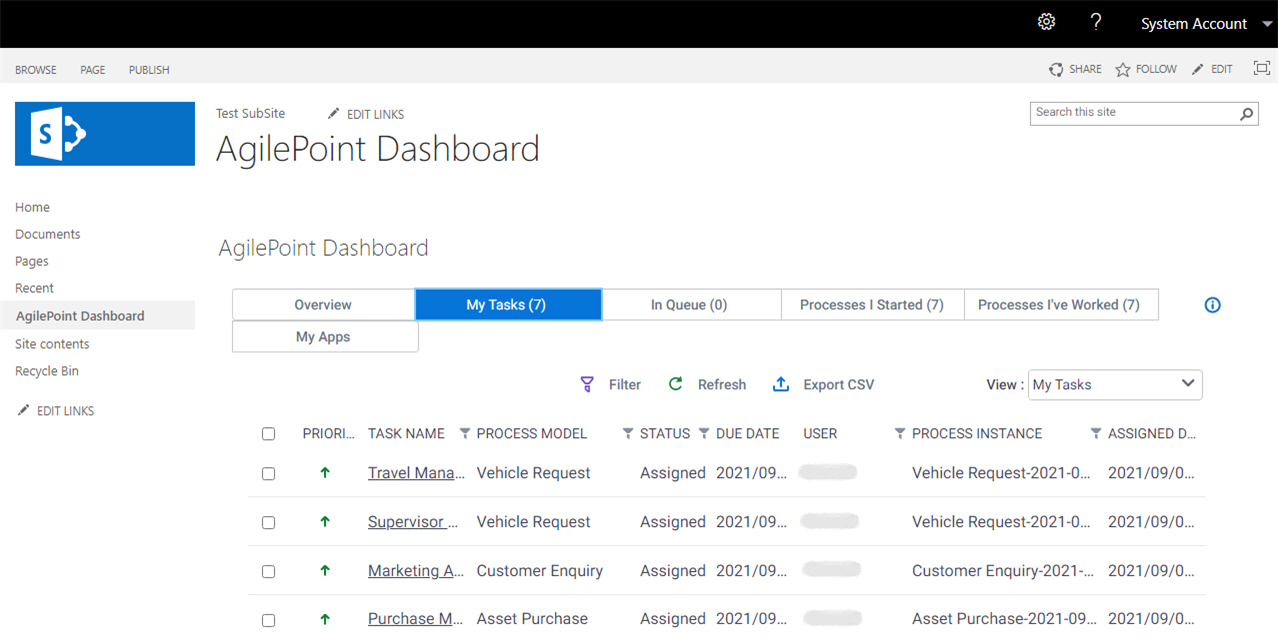Check the Marketing A... task checkbox

pyautogui.click(x=268, y=571)
